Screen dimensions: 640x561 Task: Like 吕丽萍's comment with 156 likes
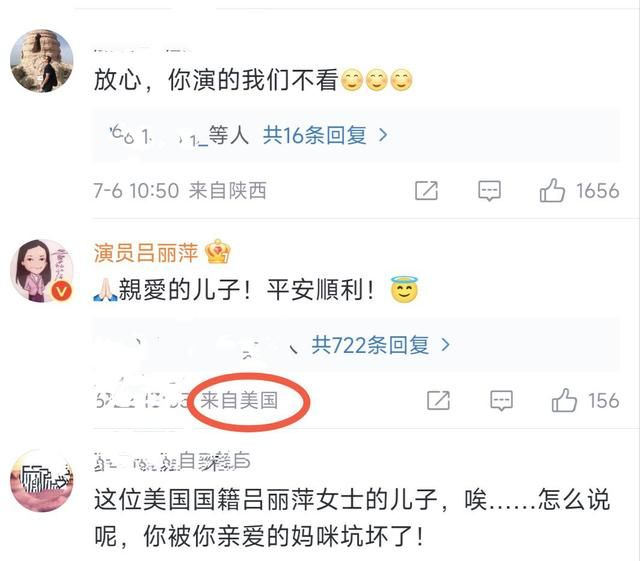[x=564, y=400]
